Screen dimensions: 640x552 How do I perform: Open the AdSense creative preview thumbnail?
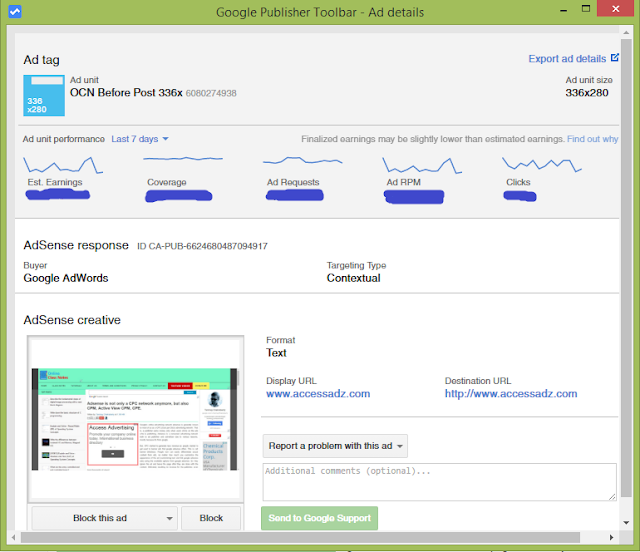pos(136,419)
